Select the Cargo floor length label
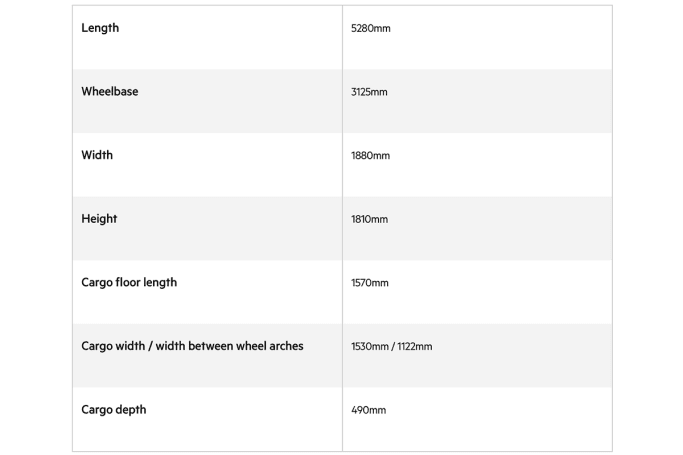The width and height of the screenshot is (683, 455). [129, 283]
